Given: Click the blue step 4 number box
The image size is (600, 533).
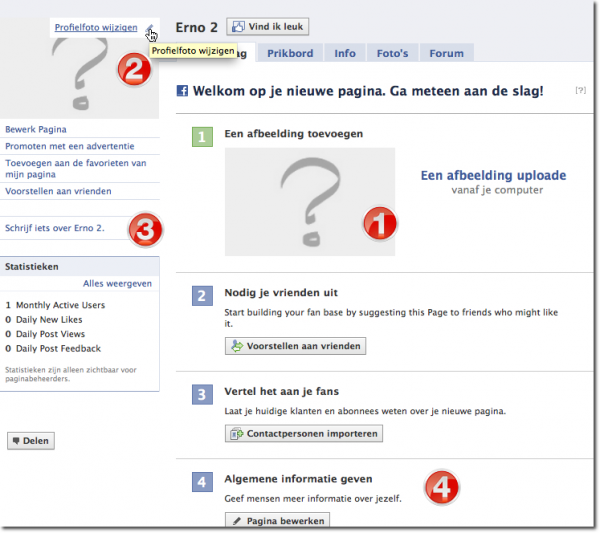Looking at the screenshot, I should click(x=202, y=482).
